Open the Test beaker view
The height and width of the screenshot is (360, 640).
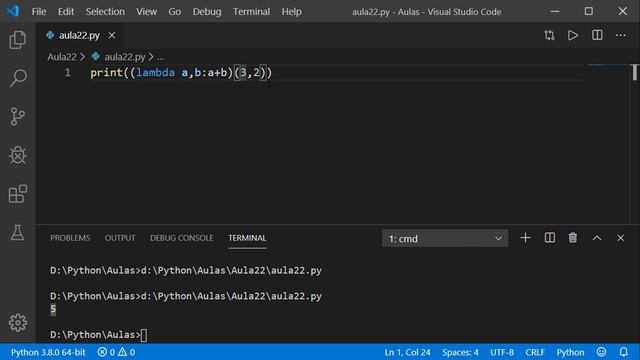18,232
